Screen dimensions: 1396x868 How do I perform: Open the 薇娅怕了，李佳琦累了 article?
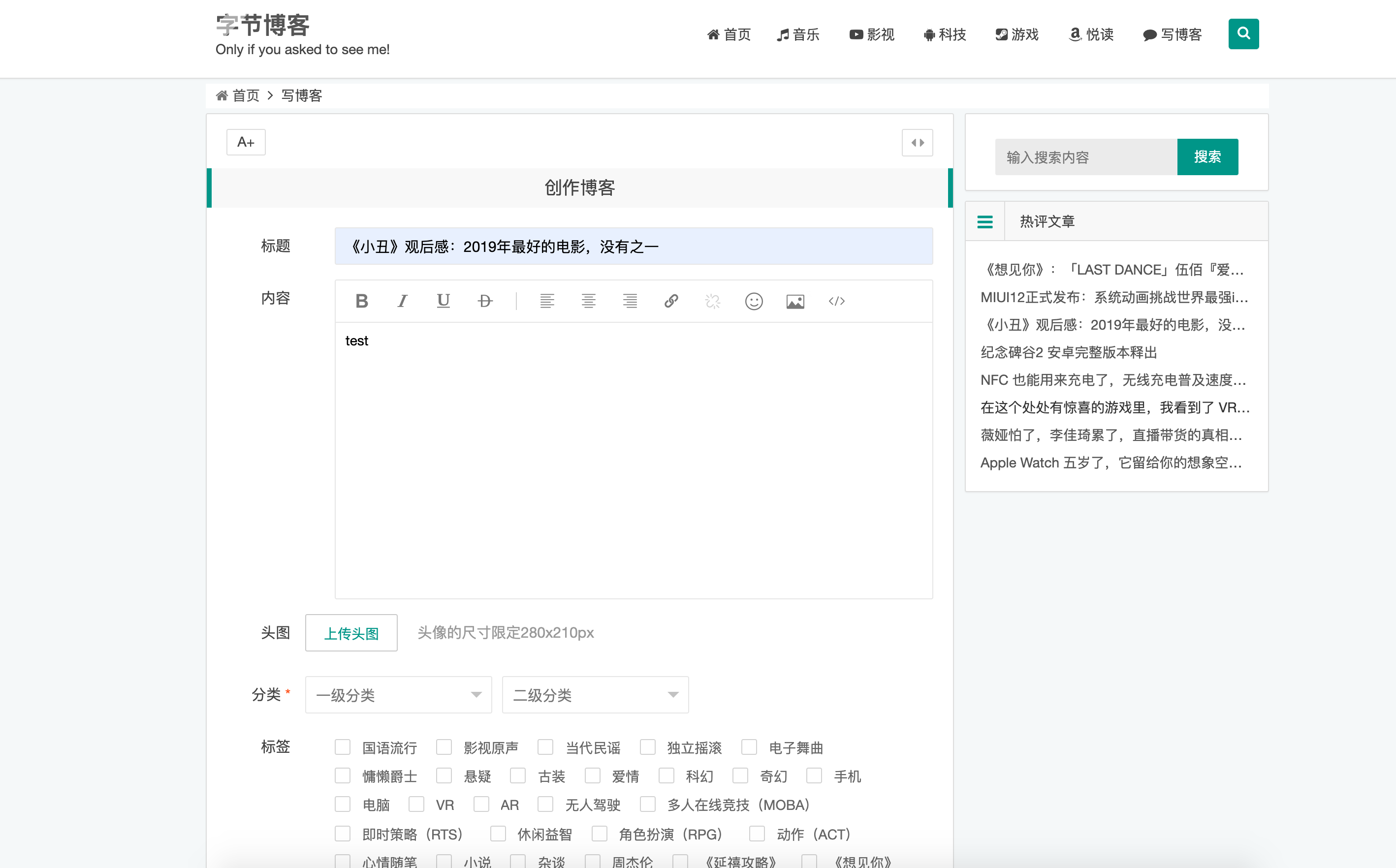click(1112, 435)
